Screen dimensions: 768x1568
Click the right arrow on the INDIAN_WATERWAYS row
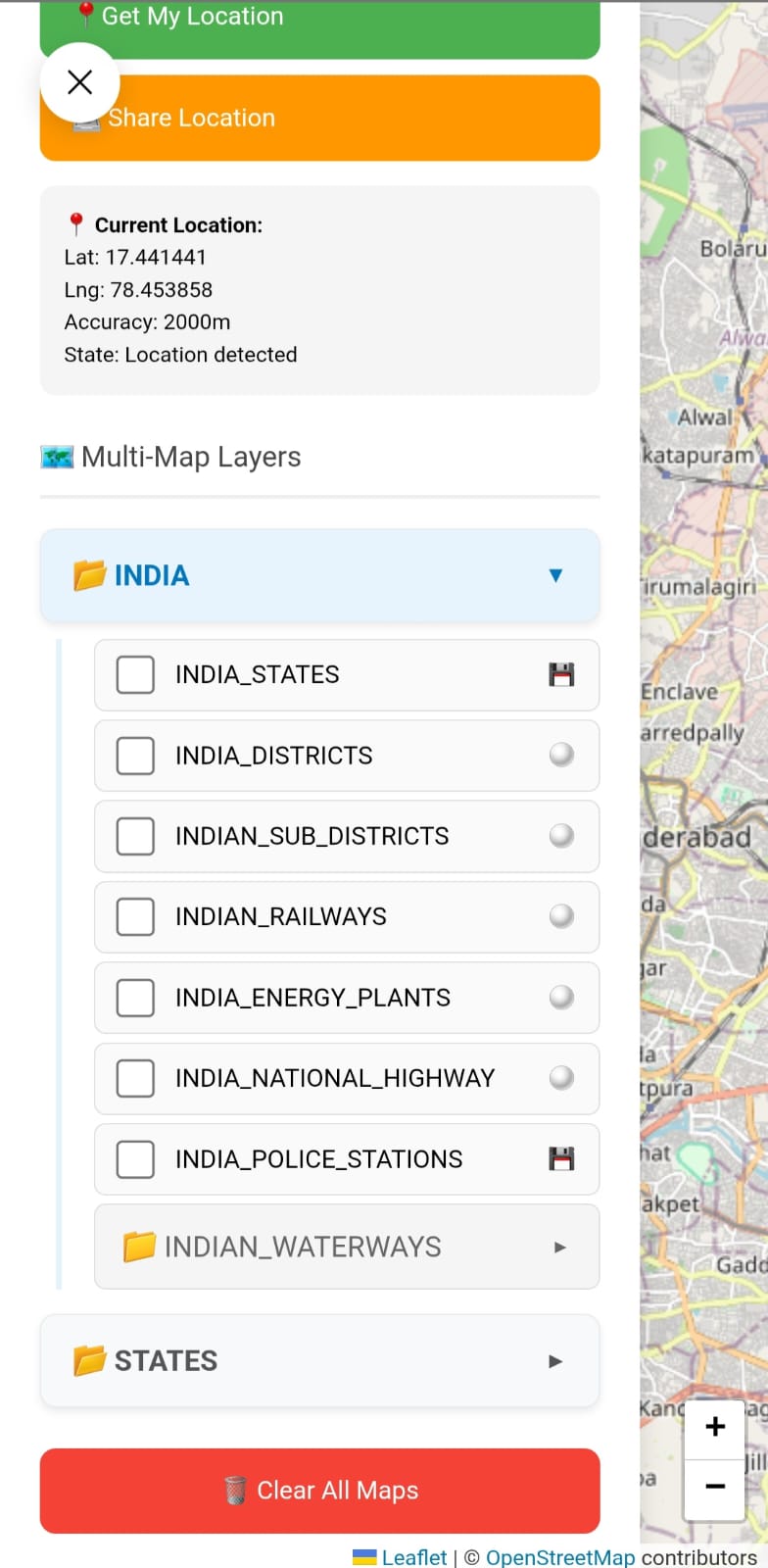coord(559,1248)
